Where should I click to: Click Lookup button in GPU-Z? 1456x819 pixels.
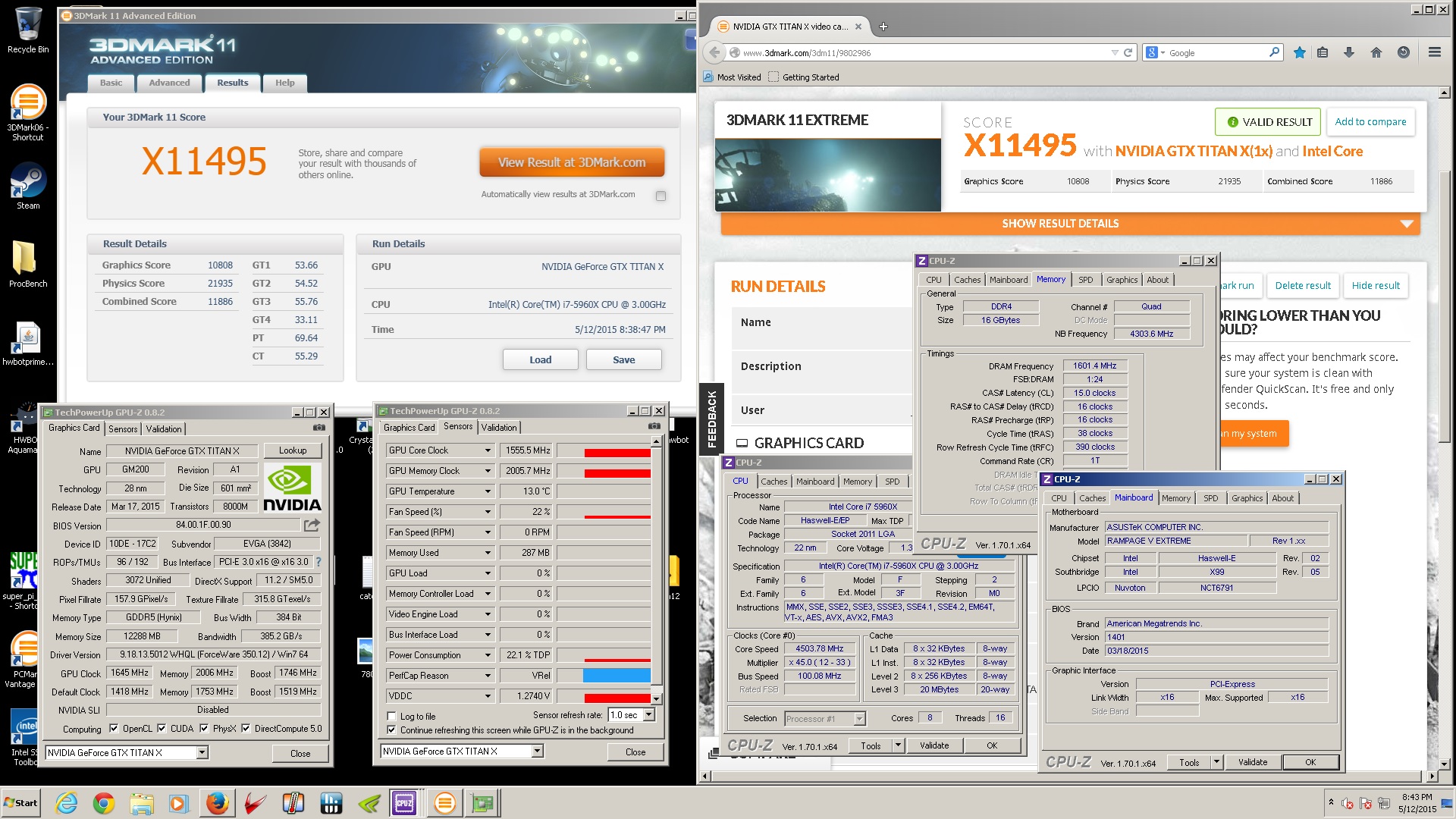pos(293,450)
